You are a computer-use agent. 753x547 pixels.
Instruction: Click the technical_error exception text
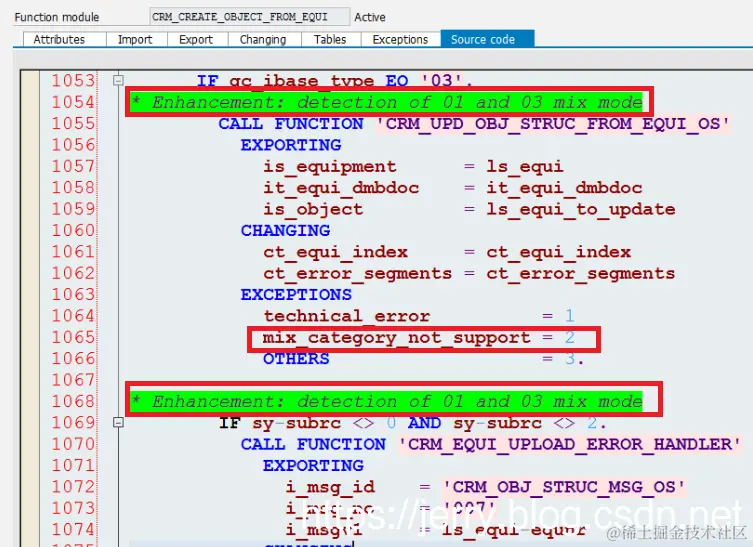tap(346, 316)
